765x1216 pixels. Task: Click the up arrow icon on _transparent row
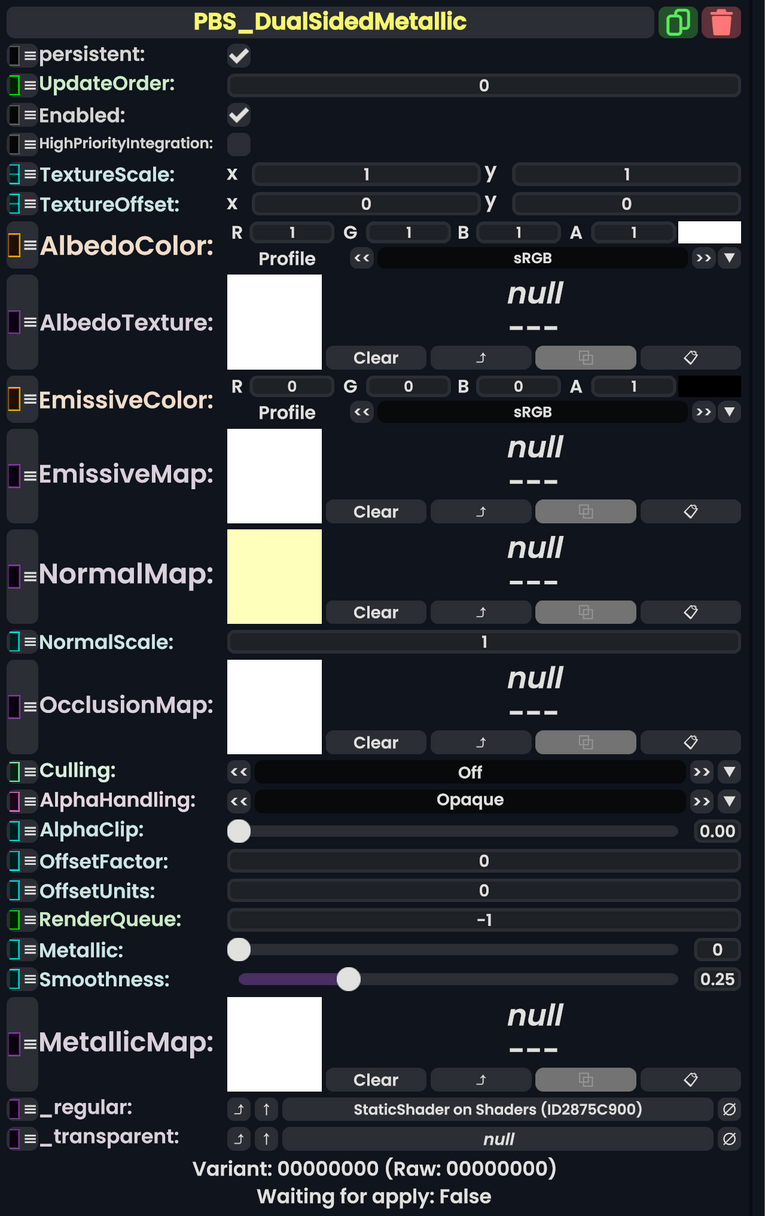(266, 1139)
